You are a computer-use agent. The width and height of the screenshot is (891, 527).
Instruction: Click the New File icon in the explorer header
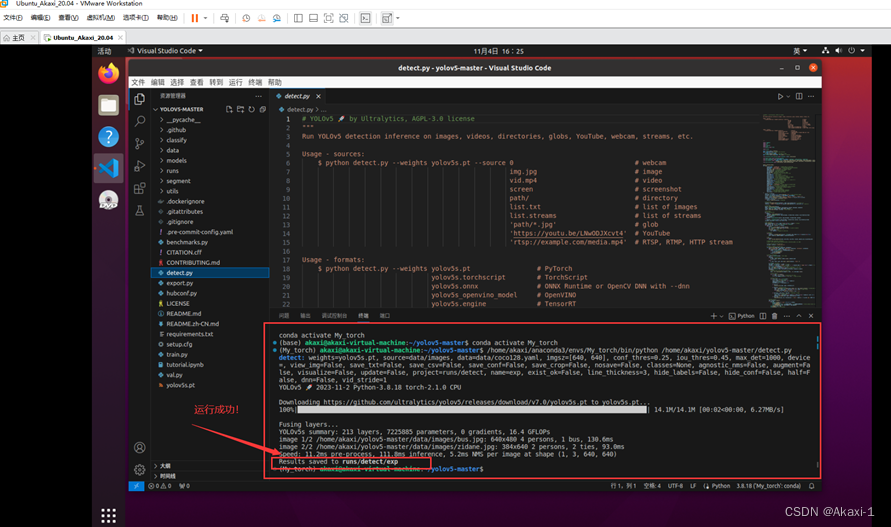[x=229, y=109]
